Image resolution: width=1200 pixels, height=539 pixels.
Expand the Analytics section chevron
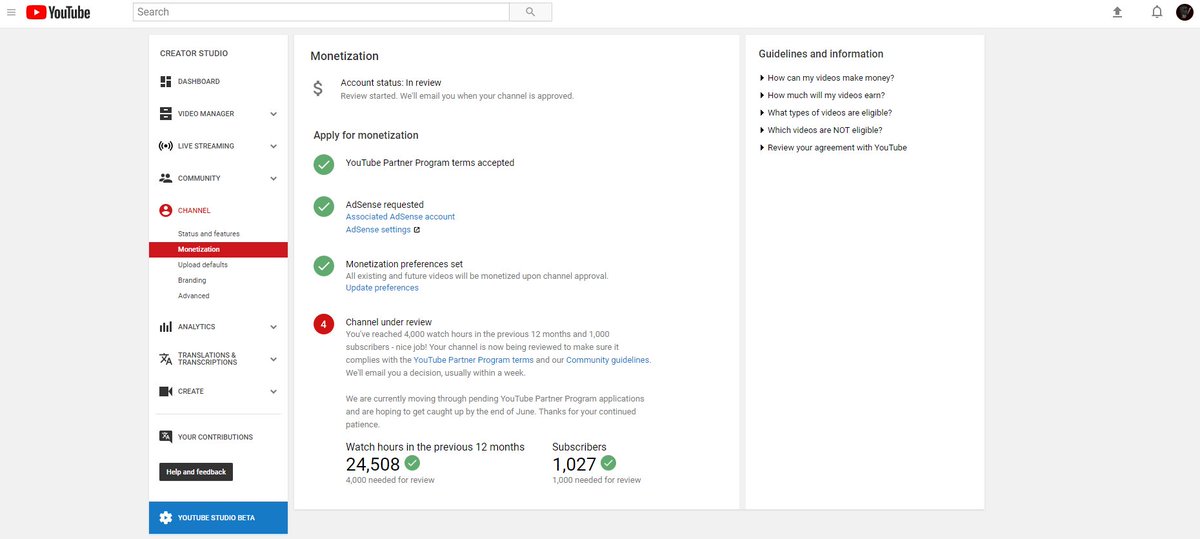pos(273,327)
